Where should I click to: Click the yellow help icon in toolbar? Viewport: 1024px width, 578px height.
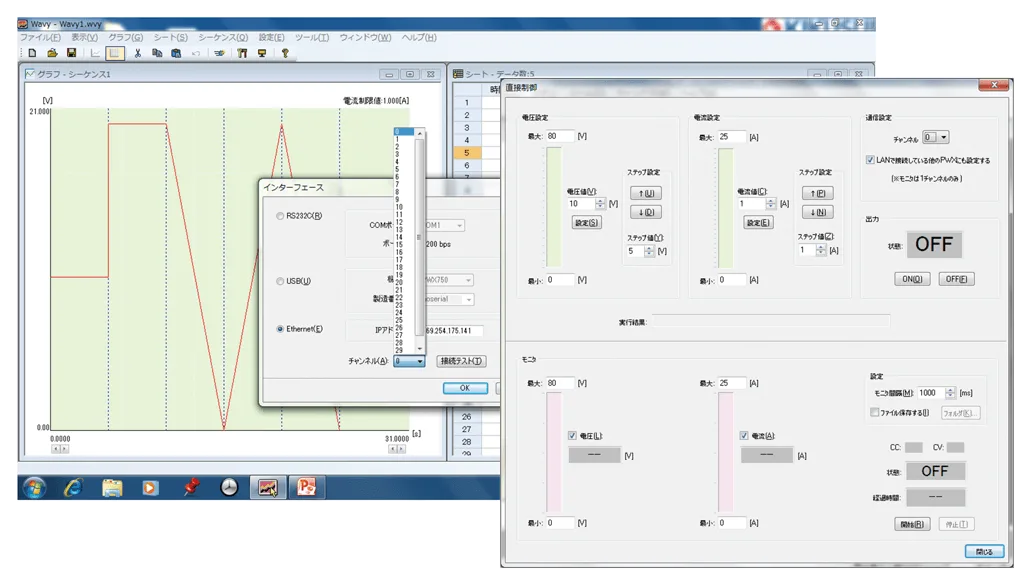click(x=285, y=53)
